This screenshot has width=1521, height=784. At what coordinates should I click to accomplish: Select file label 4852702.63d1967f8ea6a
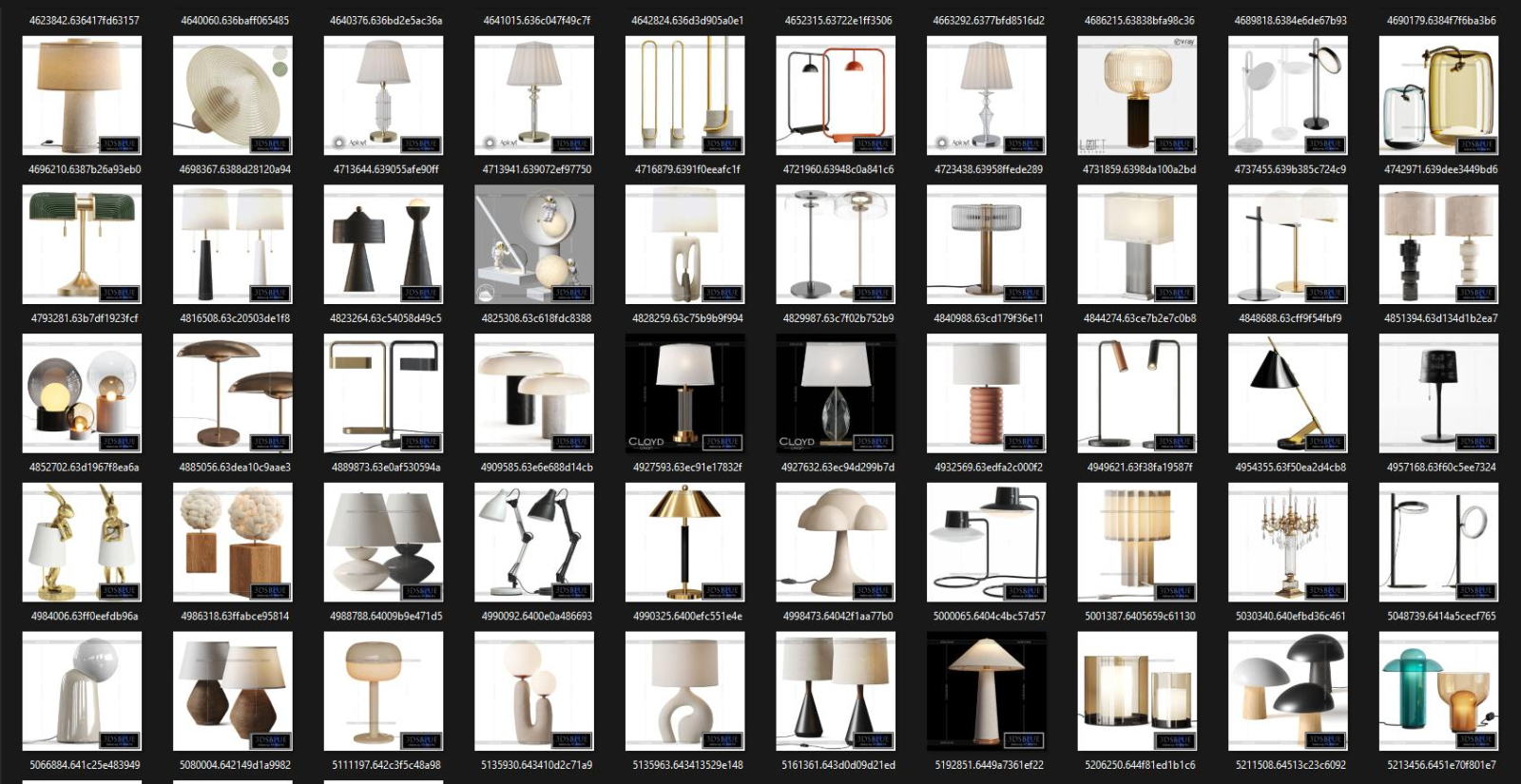click(85, 467)
